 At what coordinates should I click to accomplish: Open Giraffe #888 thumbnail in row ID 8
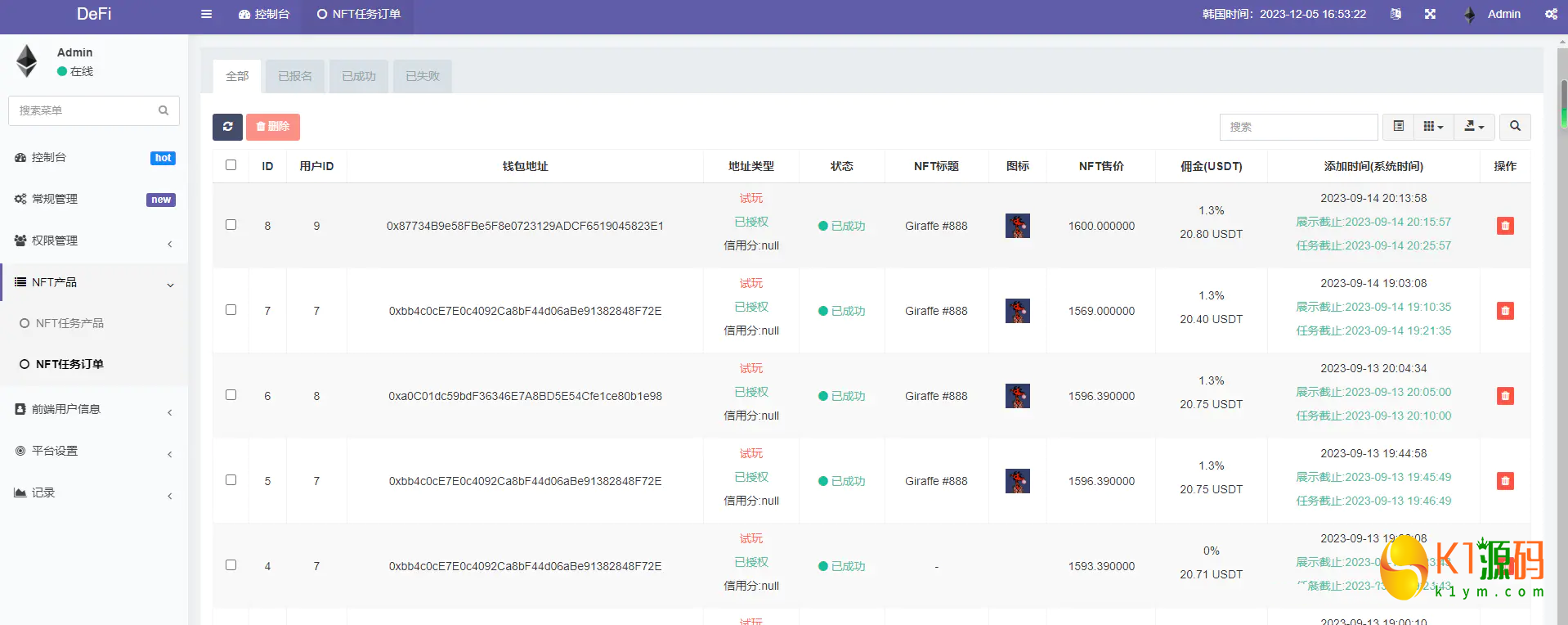pos(1018,226)
